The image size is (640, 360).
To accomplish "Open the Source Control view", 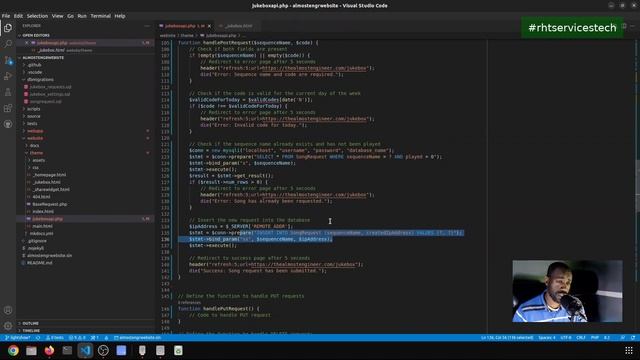I will pos(8,60).
